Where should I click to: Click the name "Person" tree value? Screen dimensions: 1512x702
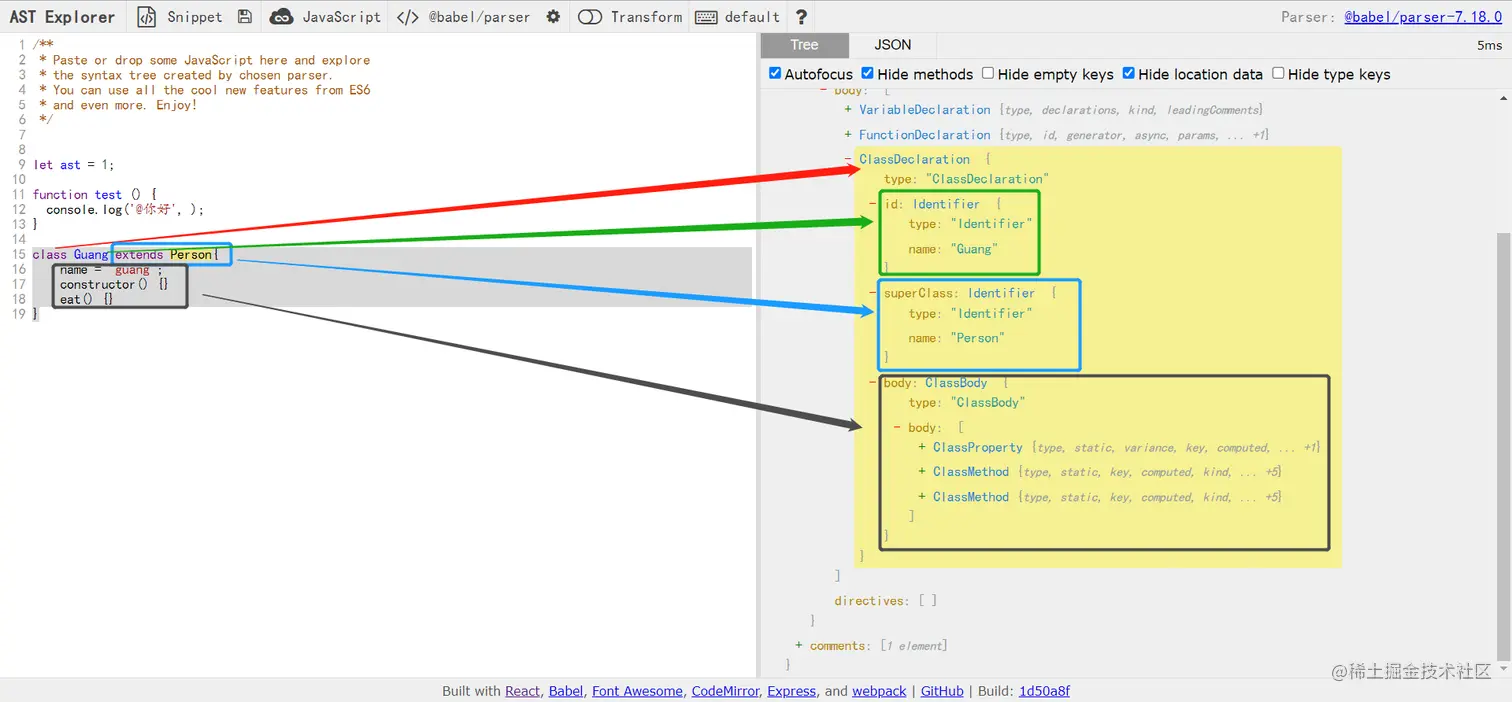click(x=978, y=338)
